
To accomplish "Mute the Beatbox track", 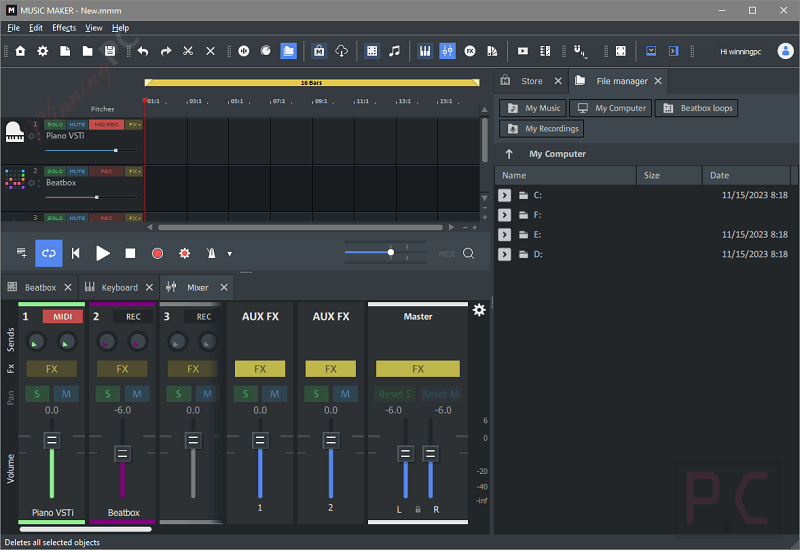I will point(77,171).
